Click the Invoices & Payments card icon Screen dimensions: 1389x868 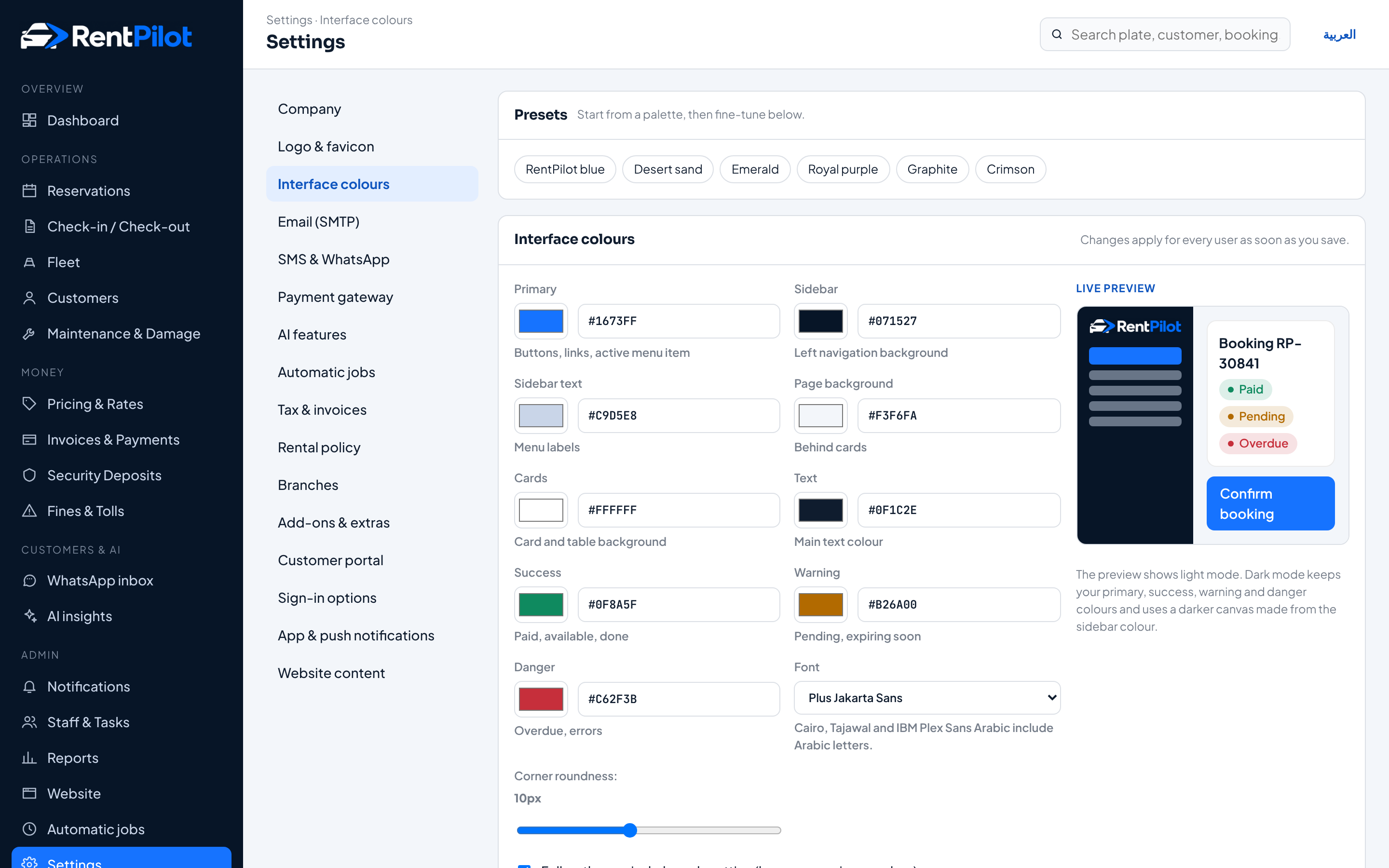(29, 440)
